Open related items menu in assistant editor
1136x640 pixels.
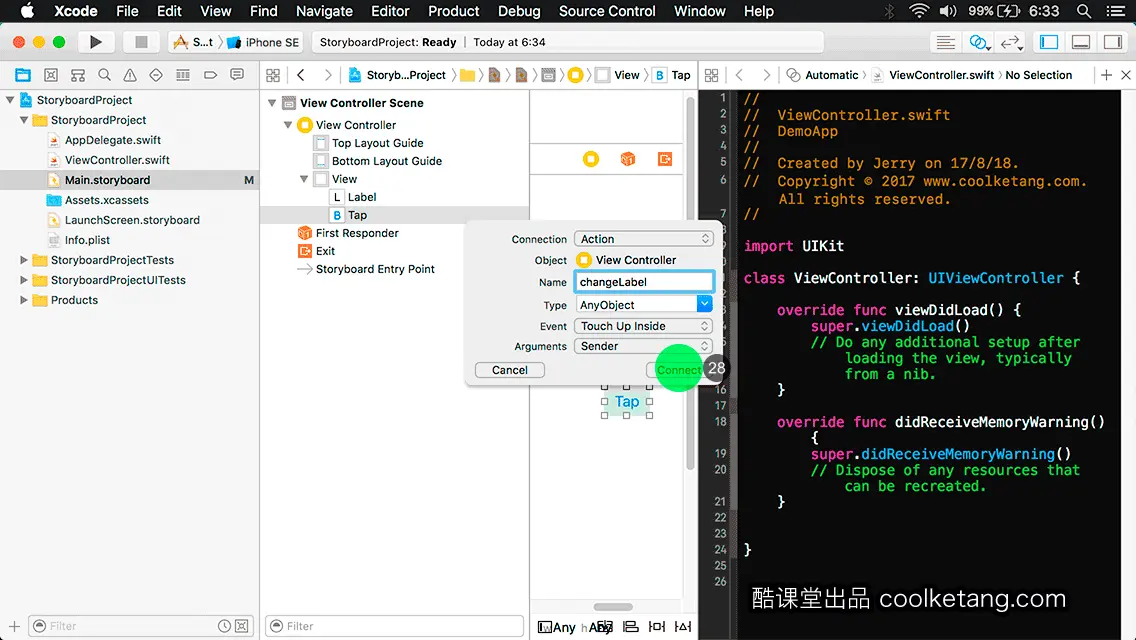(711, 75)
